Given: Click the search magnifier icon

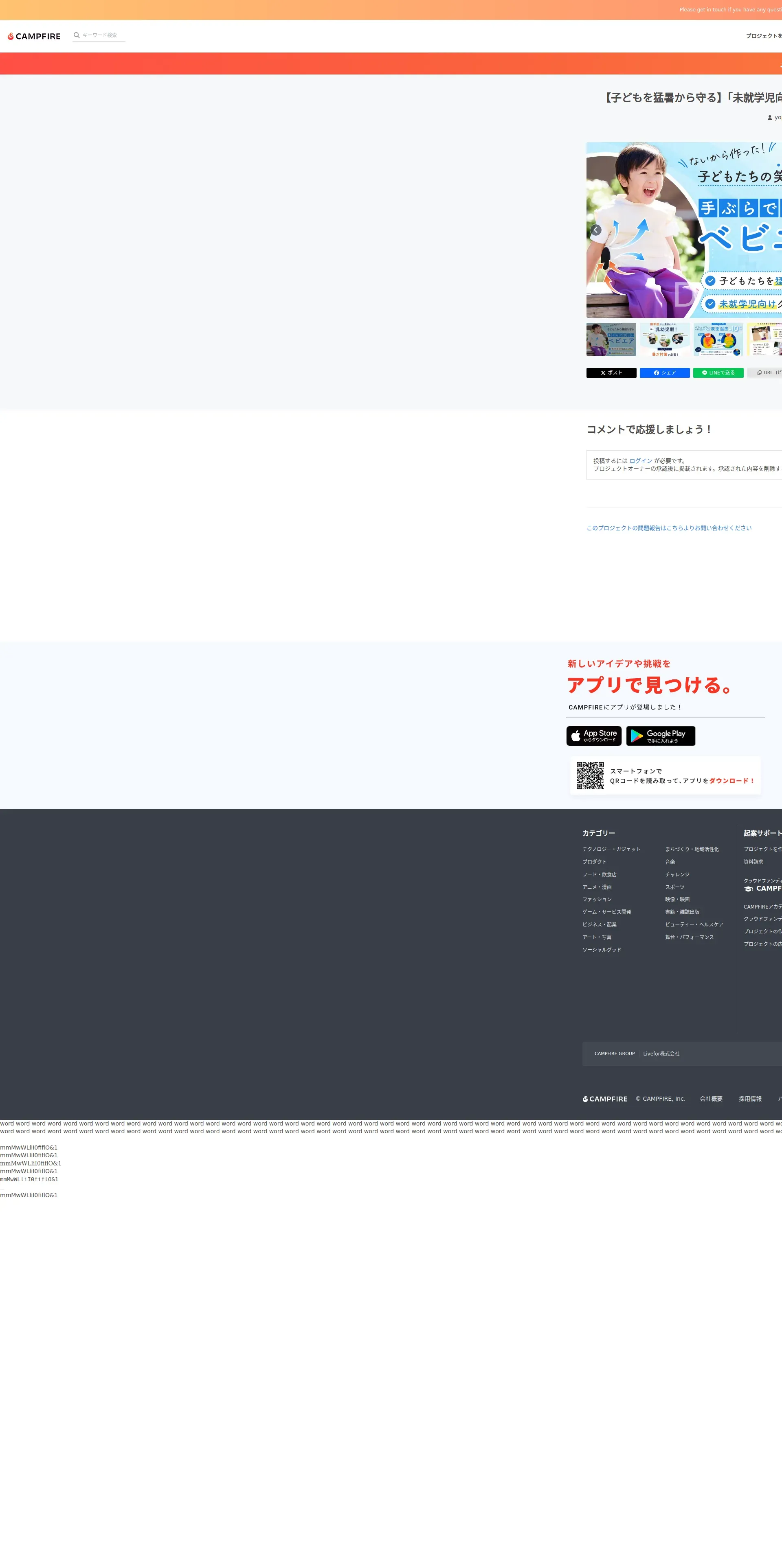Looking at the screenshot, I should click(x=77, y=35).
